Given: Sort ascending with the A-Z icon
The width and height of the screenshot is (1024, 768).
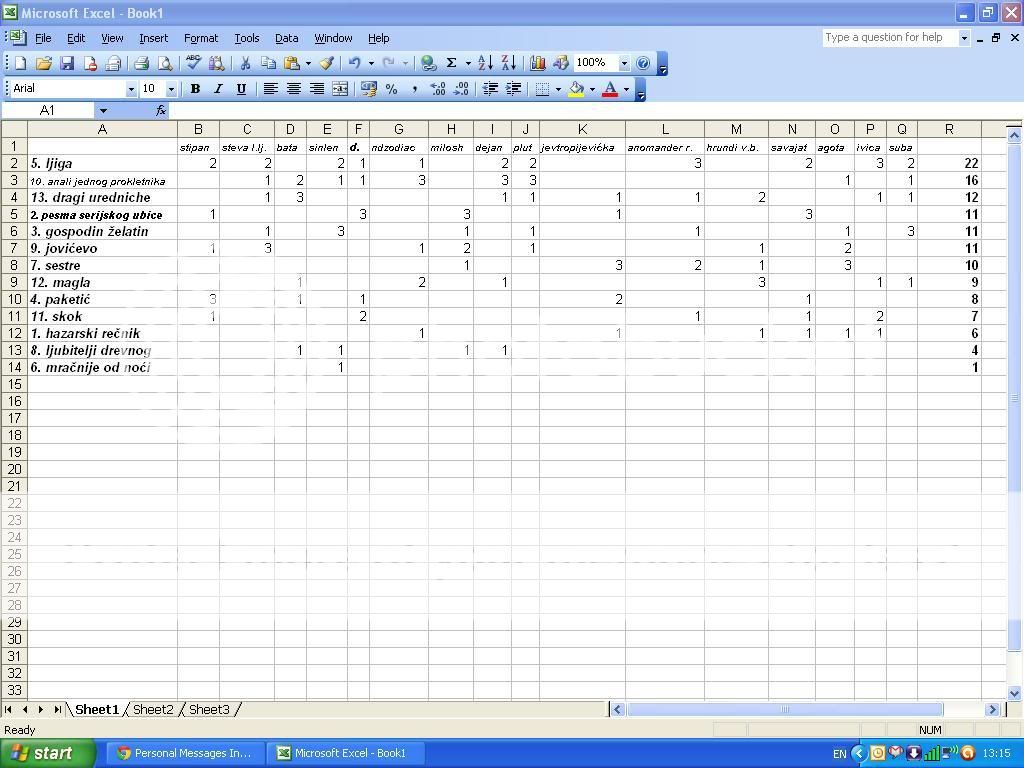Looking at the screenshot, I should point(485,63).
